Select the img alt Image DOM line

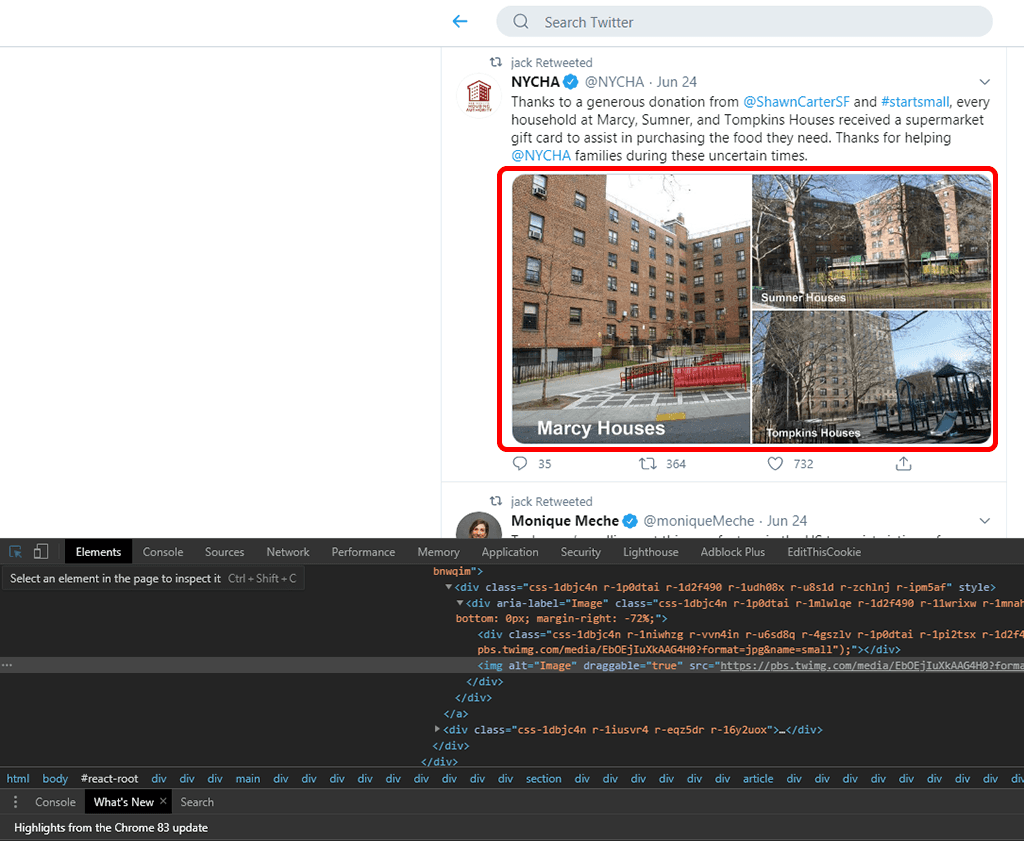pyautogui.click(x=512, y=665)
